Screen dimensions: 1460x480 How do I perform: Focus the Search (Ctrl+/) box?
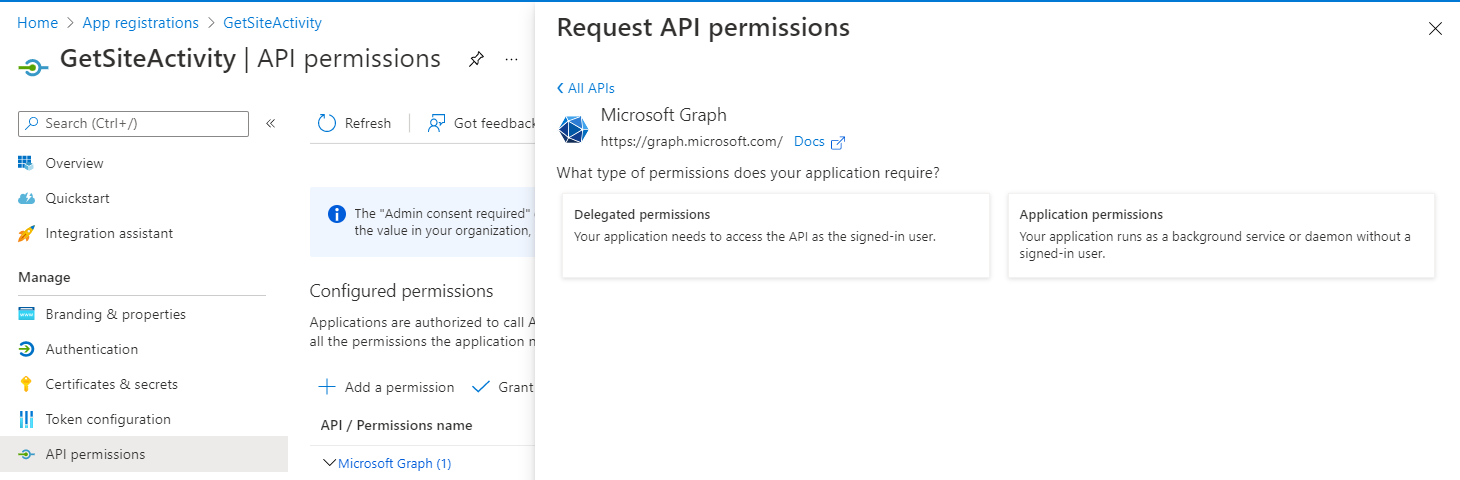[x=133, y=123]
